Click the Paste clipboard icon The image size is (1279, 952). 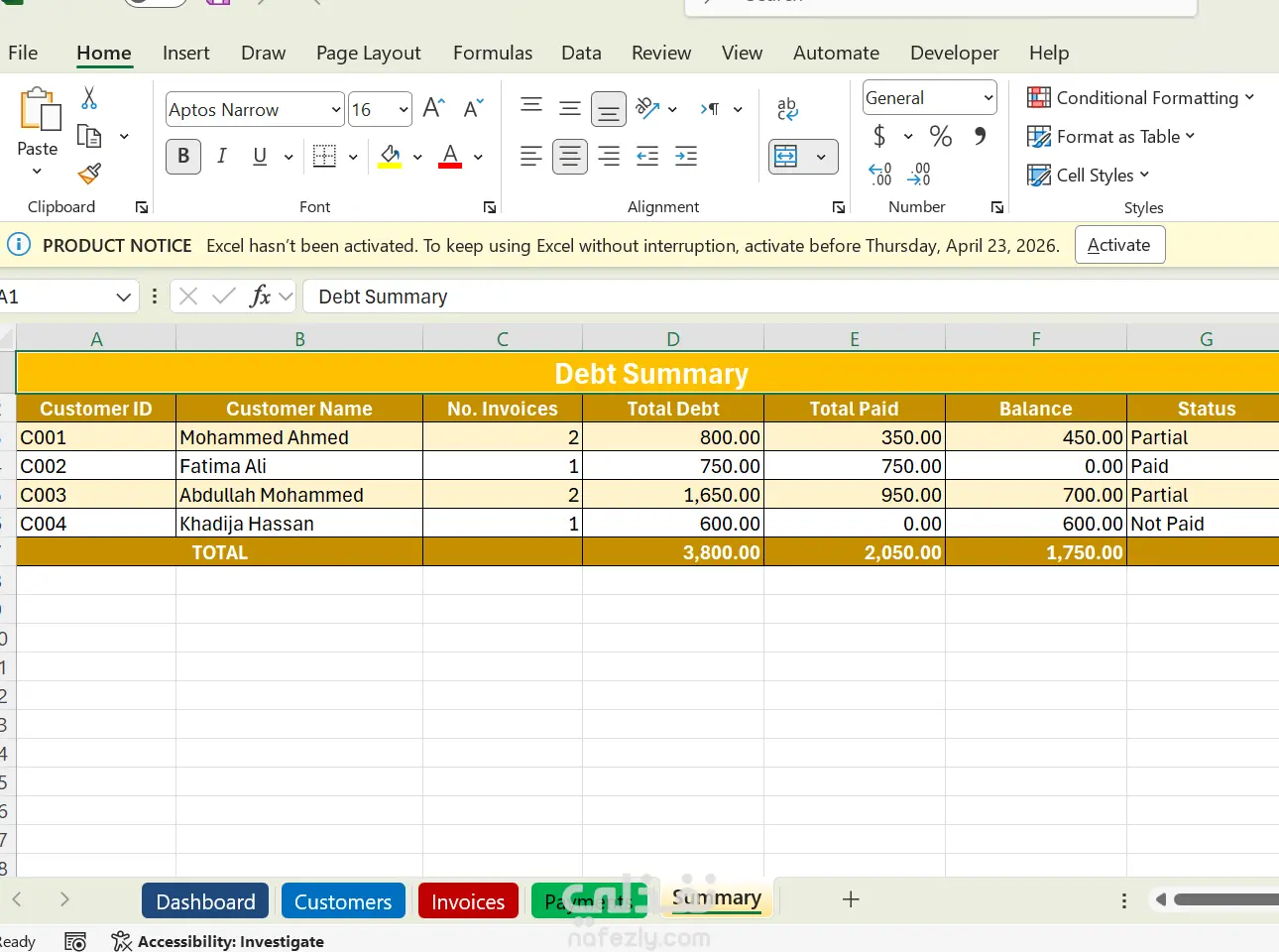[x=40, y=109]
